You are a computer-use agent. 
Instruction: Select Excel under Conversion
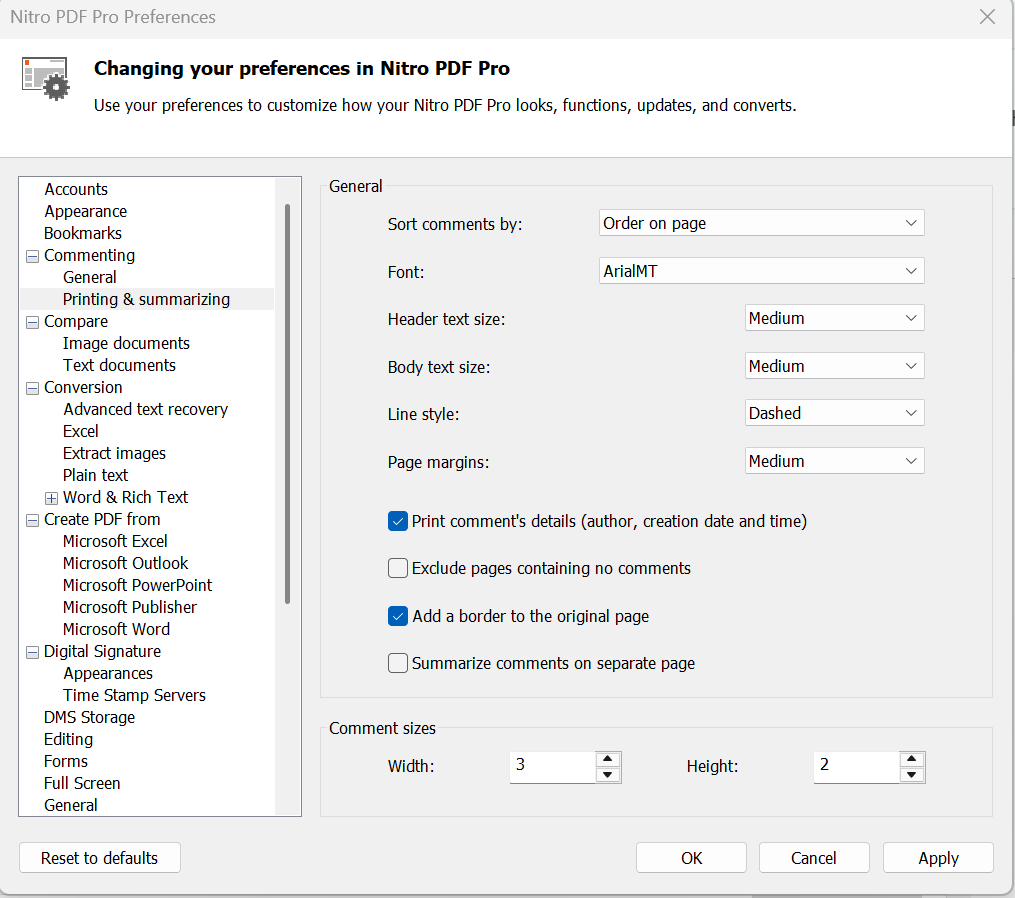pos(81,431)
